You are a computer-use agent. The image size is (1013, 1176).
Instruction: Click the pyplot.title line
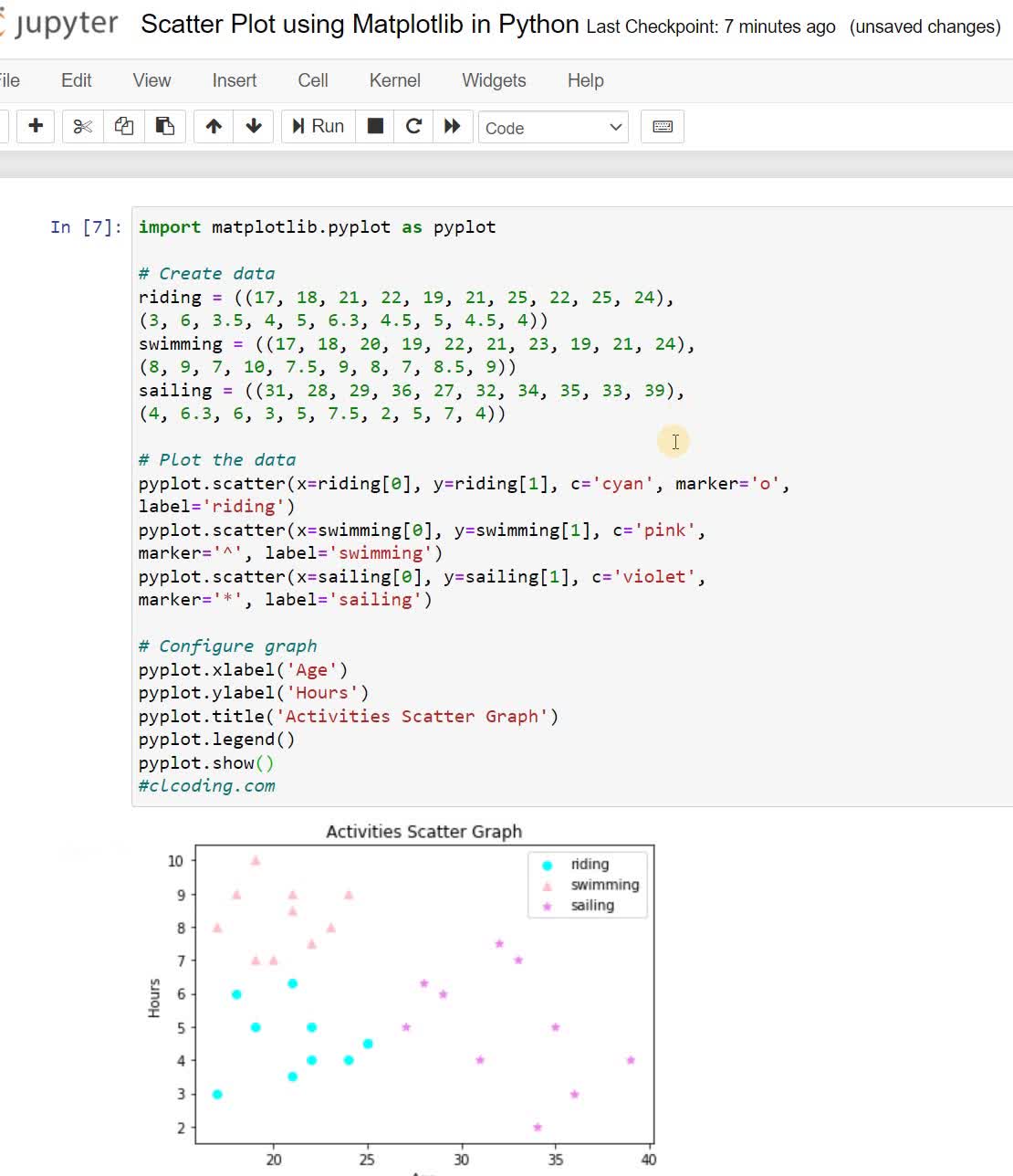click(x=349, y=717)
